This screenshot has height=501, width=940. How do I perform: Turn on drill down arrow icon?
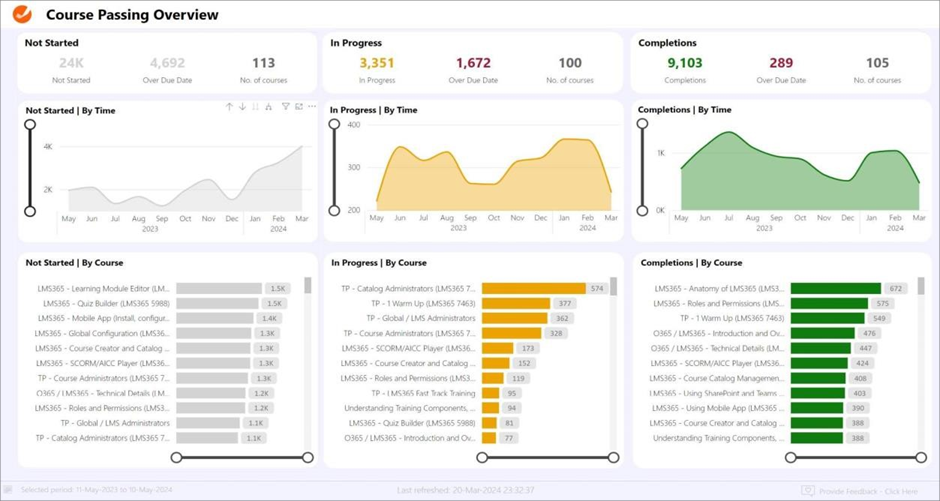click(x=242, y=107)
